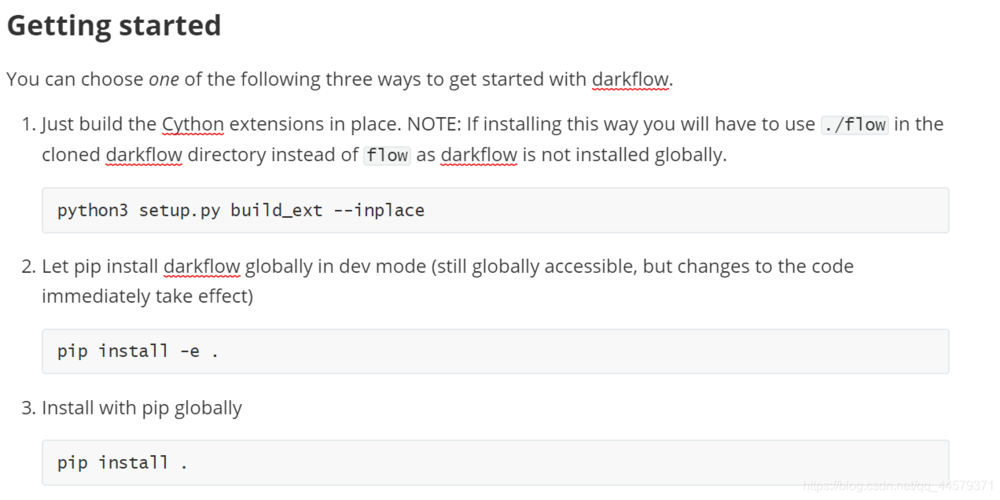Click the 'pip install -e .' code block
Viewport: 1000px width, 500px height.
496,351
